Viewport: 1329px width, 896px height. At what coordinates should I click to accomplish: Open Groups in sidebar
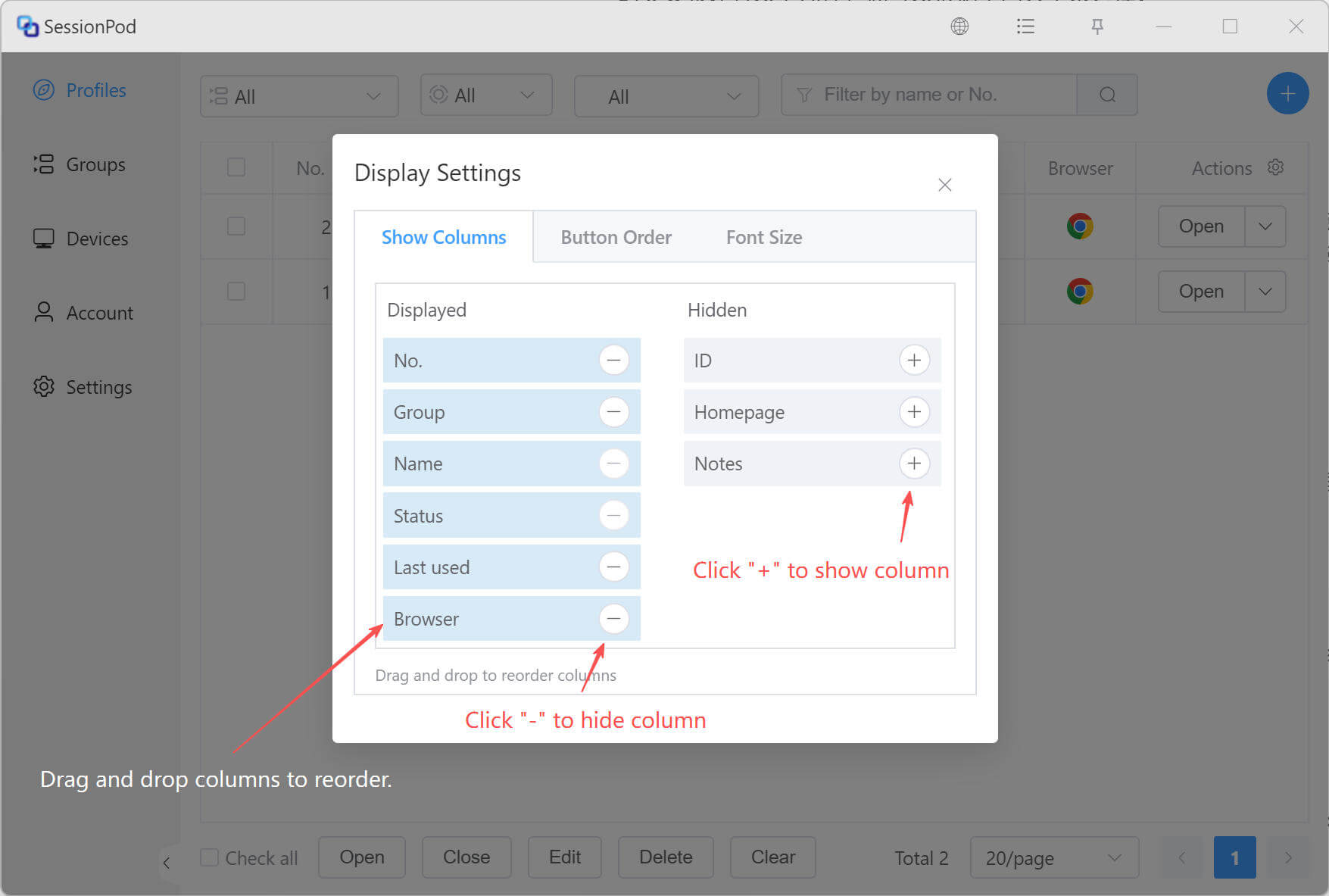(80, 164)
